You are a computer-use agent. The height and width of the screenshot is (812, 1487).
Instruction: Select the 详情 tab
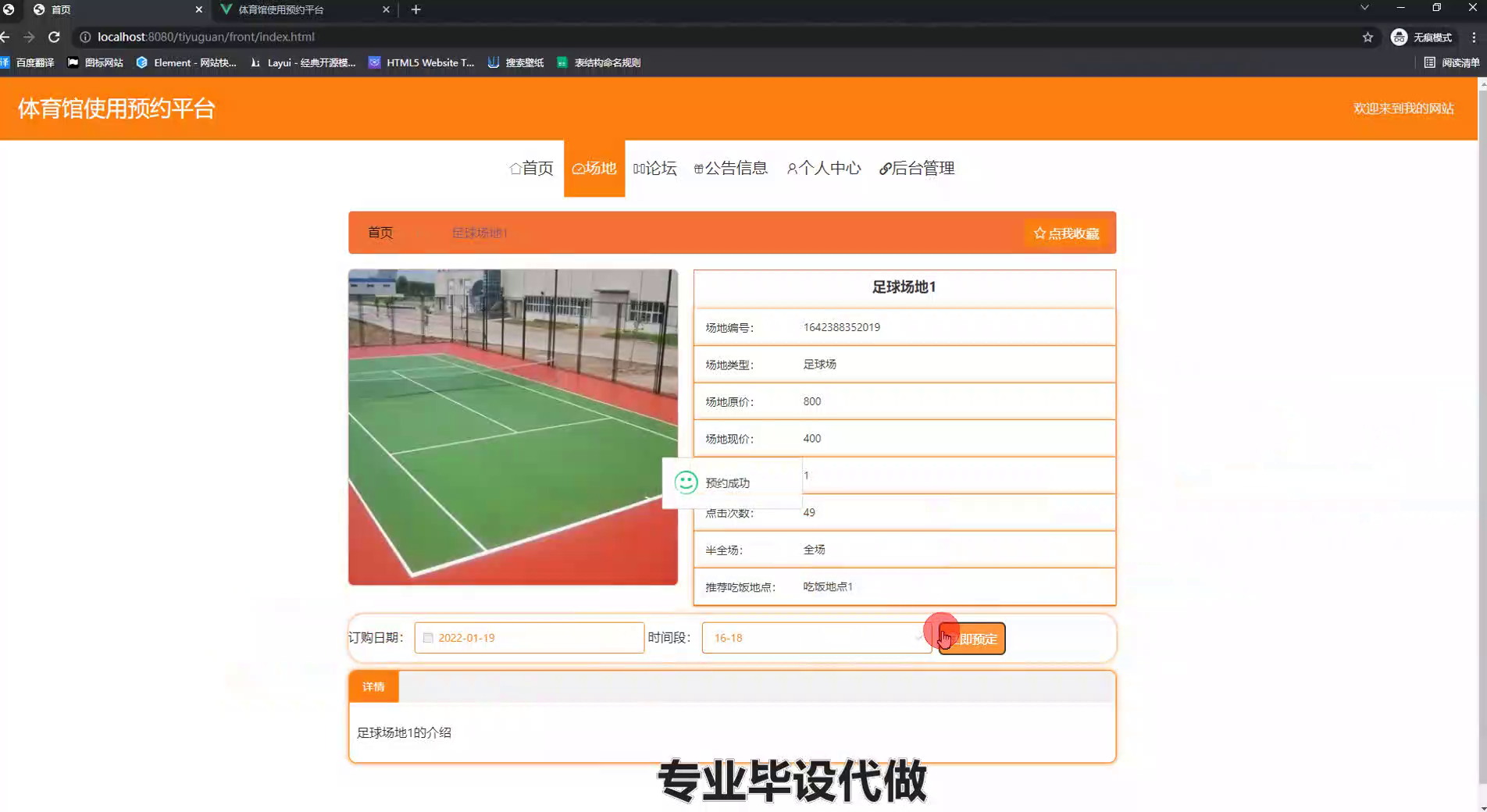tap(373, 687)
